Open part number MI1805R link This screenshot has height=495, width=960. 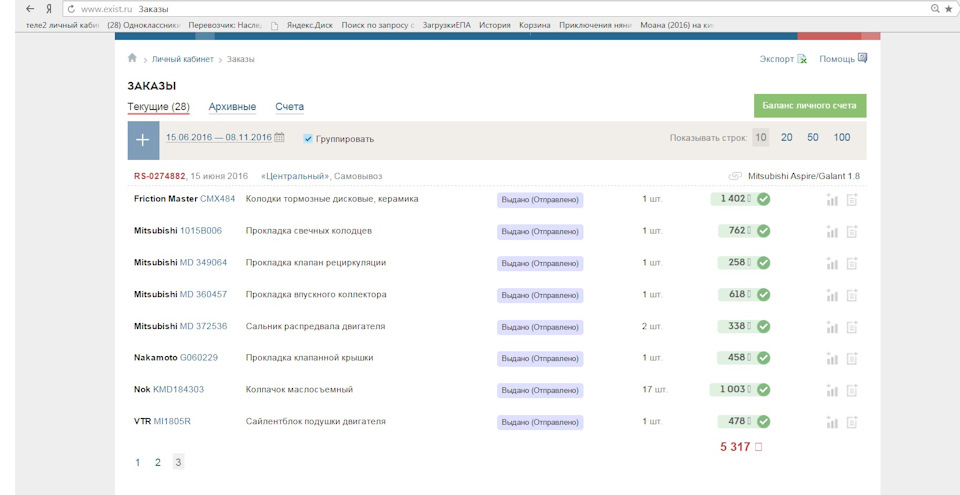pos(173,421)
